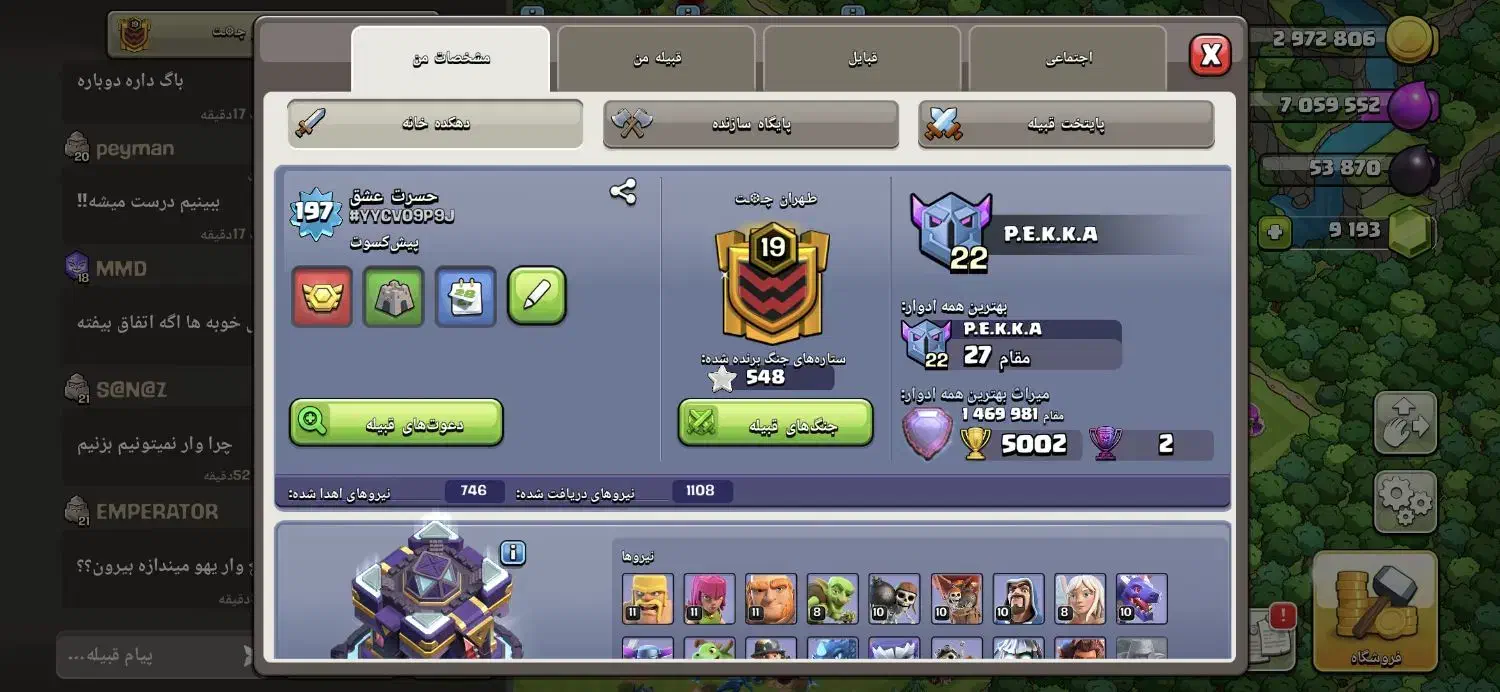The width and height of the screenshot is (1500, 692).
Task: Click the جنگ‌های قبیله green button
Action: 776,422
